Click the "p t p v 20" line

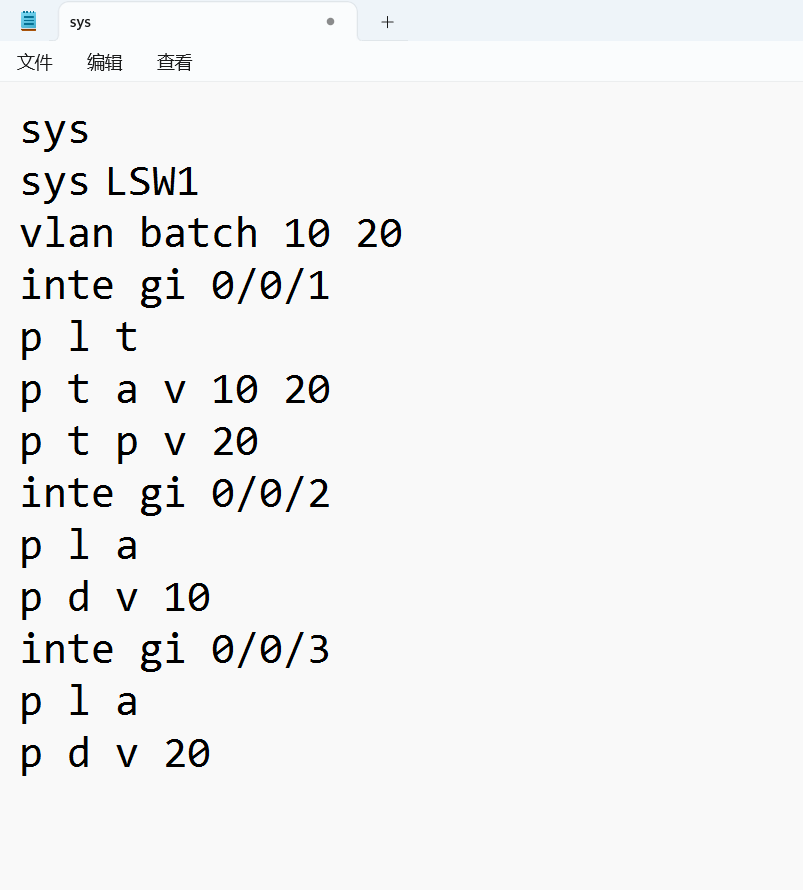pos(139,443)
